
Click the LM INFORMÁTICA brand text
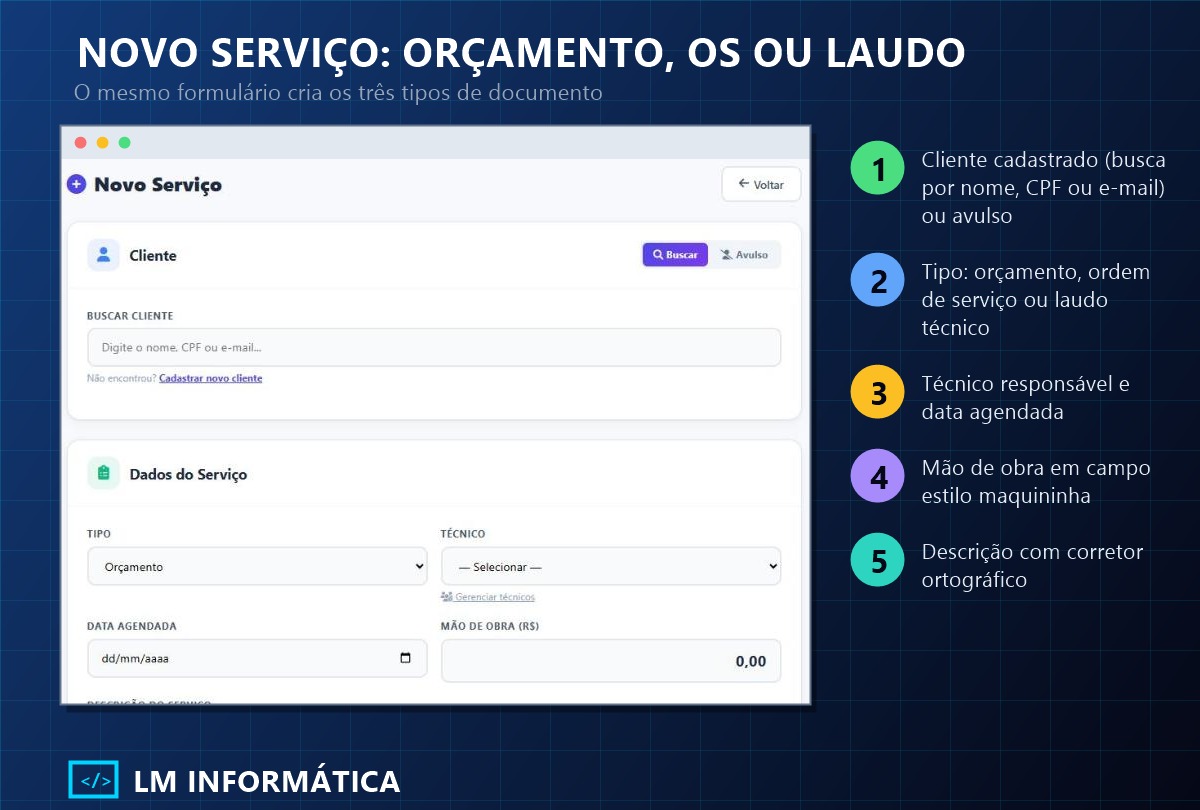coord(267,781)
